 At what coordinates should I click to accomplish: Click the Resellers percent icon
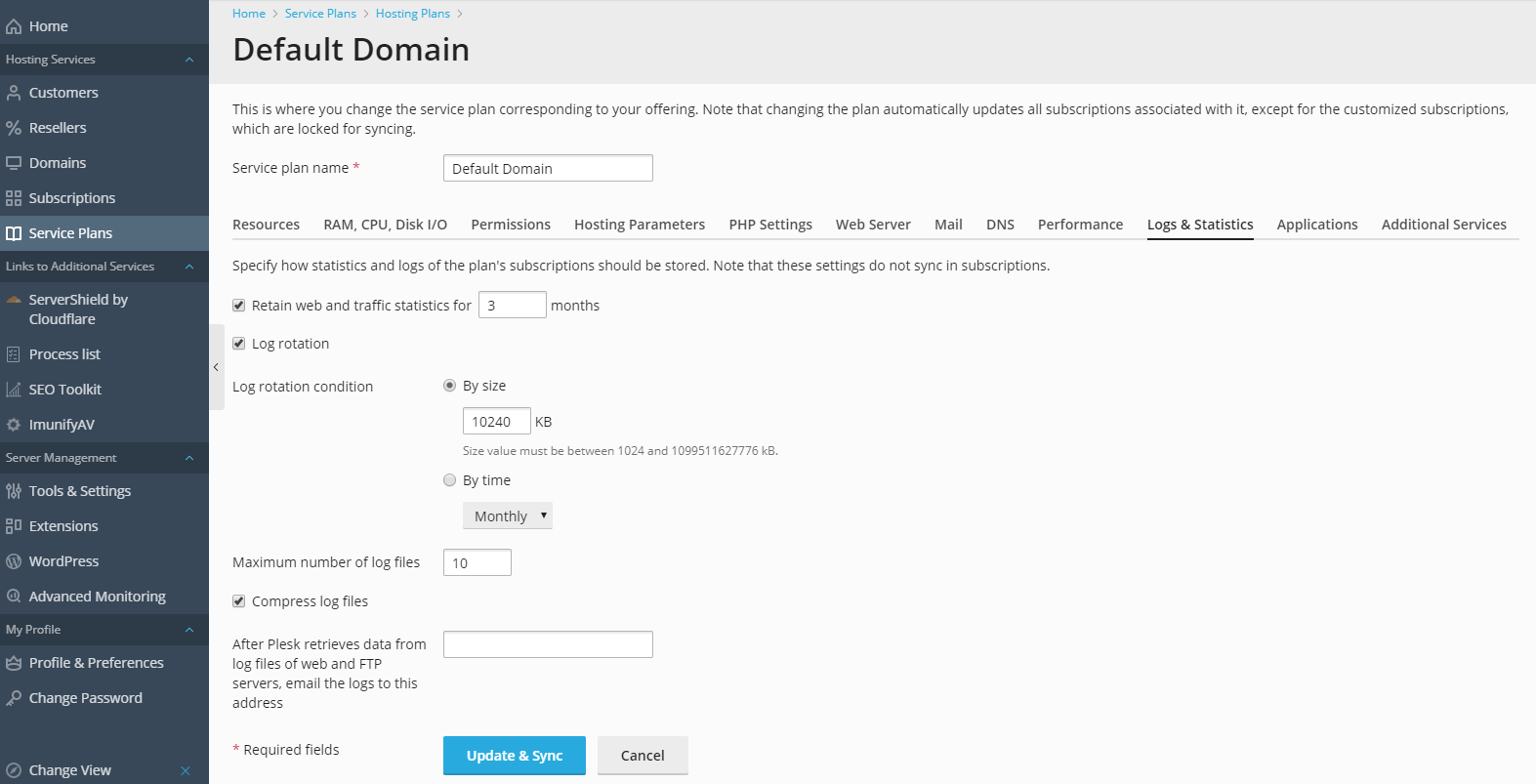14,128
